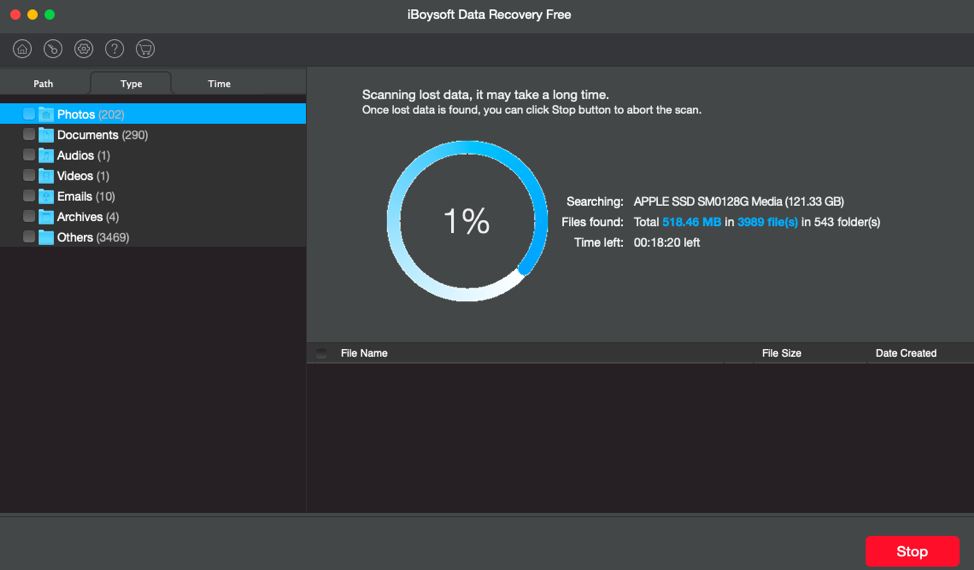Sort by the Date Created column header
The image size is (974, 570).
tap(906, 353)
